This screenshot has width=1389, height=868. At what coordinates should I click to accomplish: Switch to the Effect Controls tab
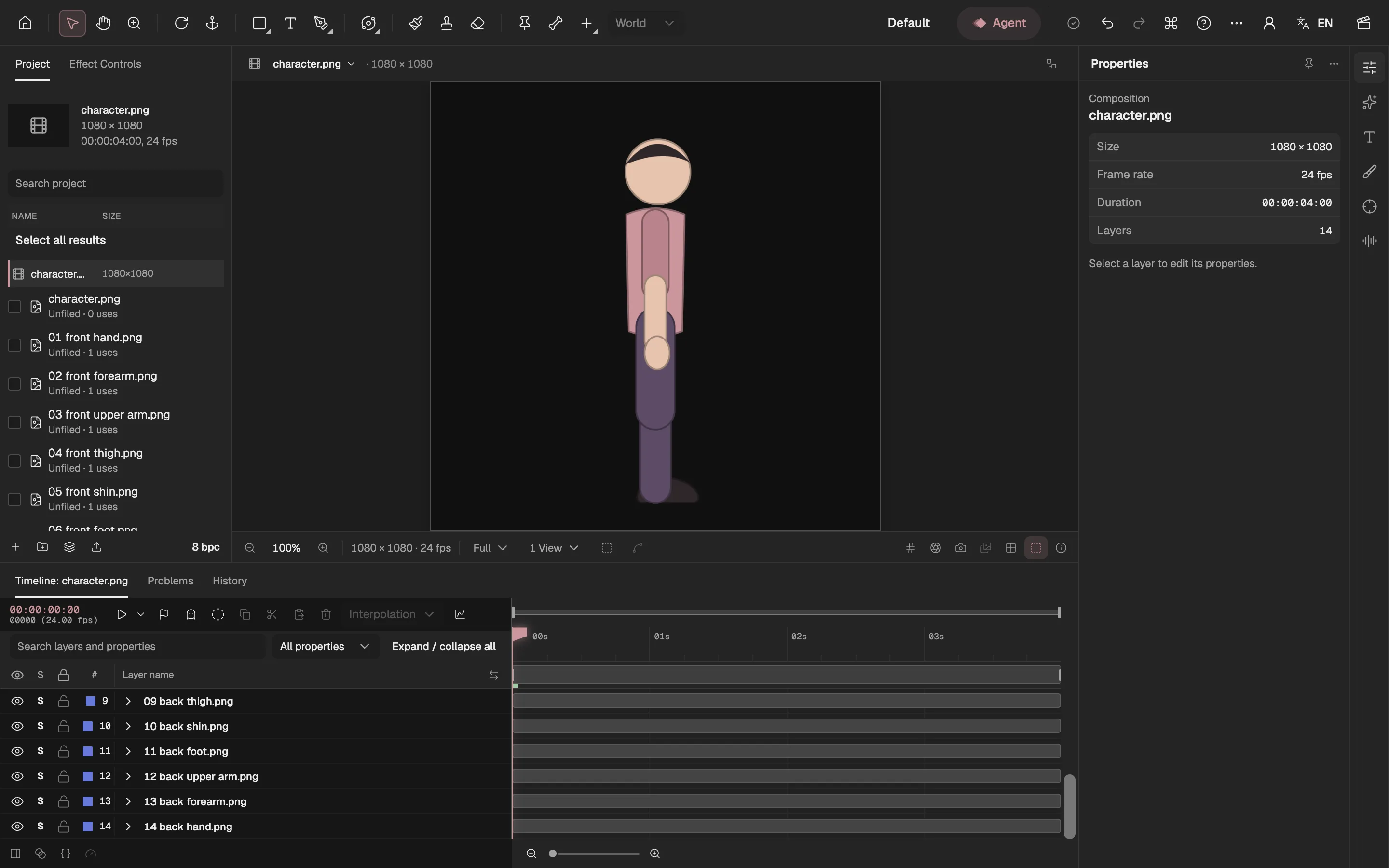pyautogui.click(x=105, y=64)
